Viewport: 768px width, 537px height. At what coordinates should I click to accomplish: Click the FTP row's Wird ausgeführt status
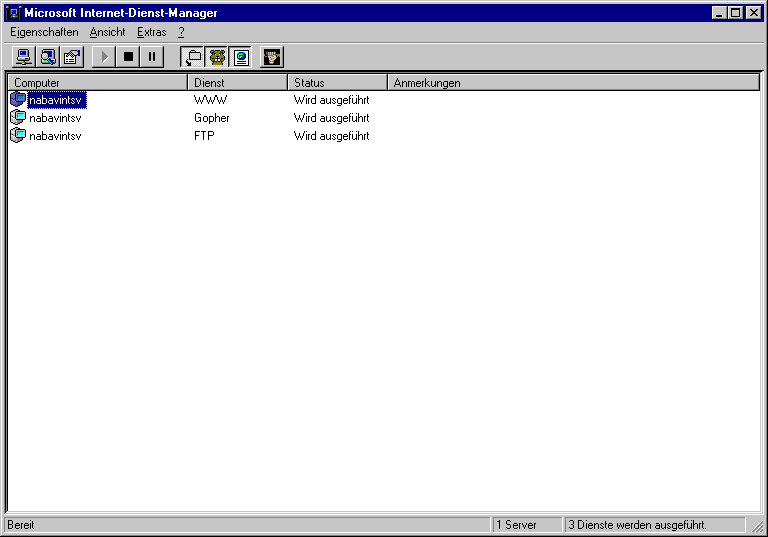pos(332,136)
